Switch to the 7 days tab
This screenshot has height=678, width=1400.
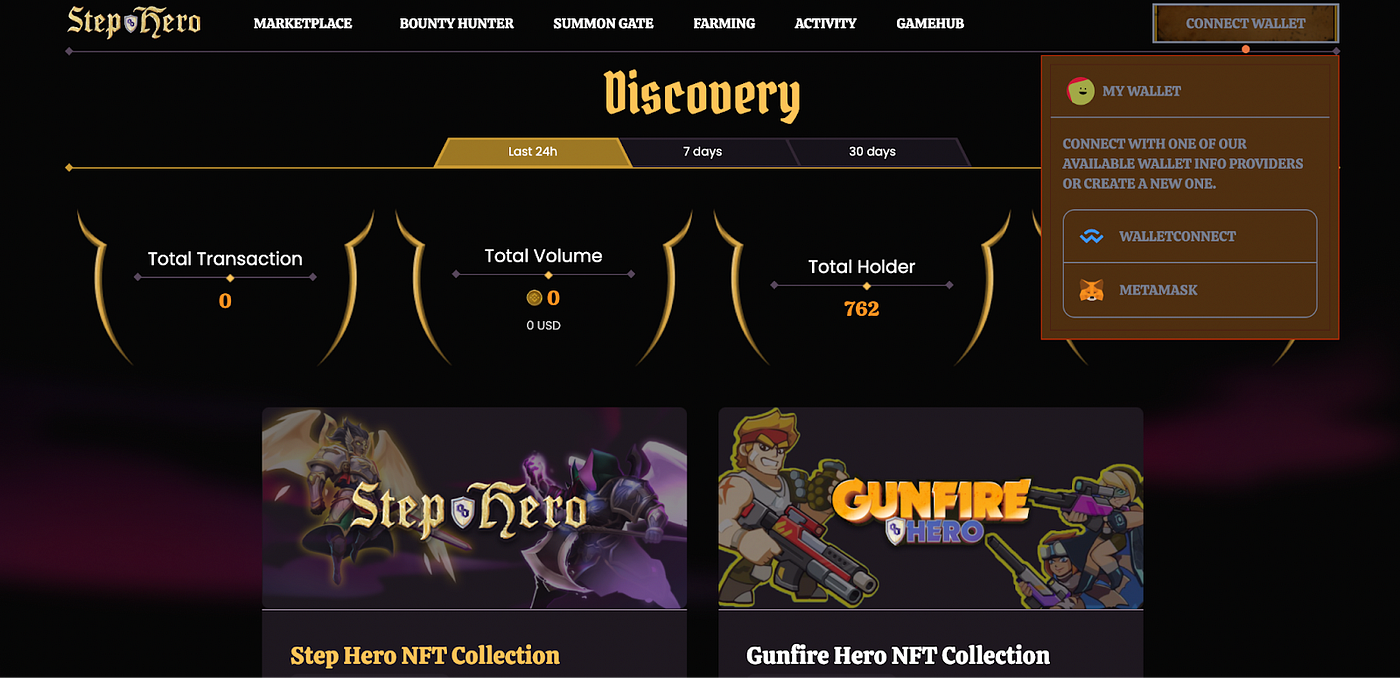pyautogui.click(x=703, y=152)
